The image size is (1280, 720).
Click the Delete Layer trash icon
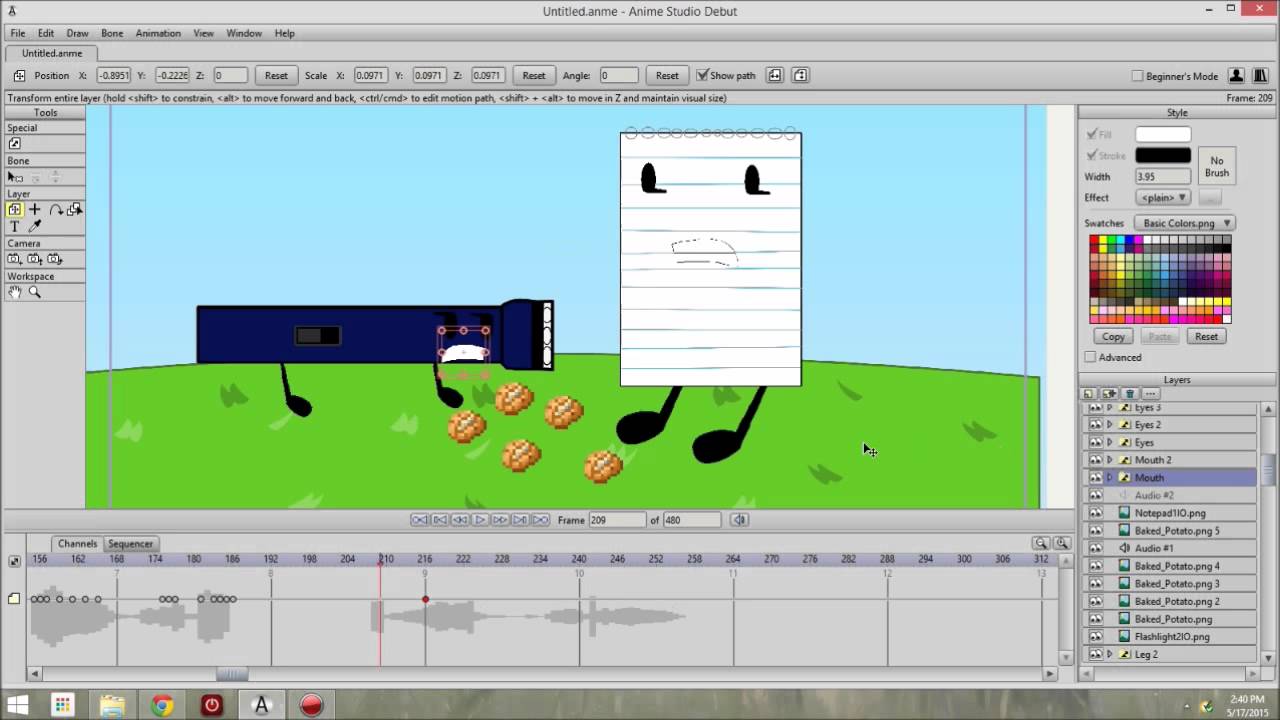click(1130, 394)
